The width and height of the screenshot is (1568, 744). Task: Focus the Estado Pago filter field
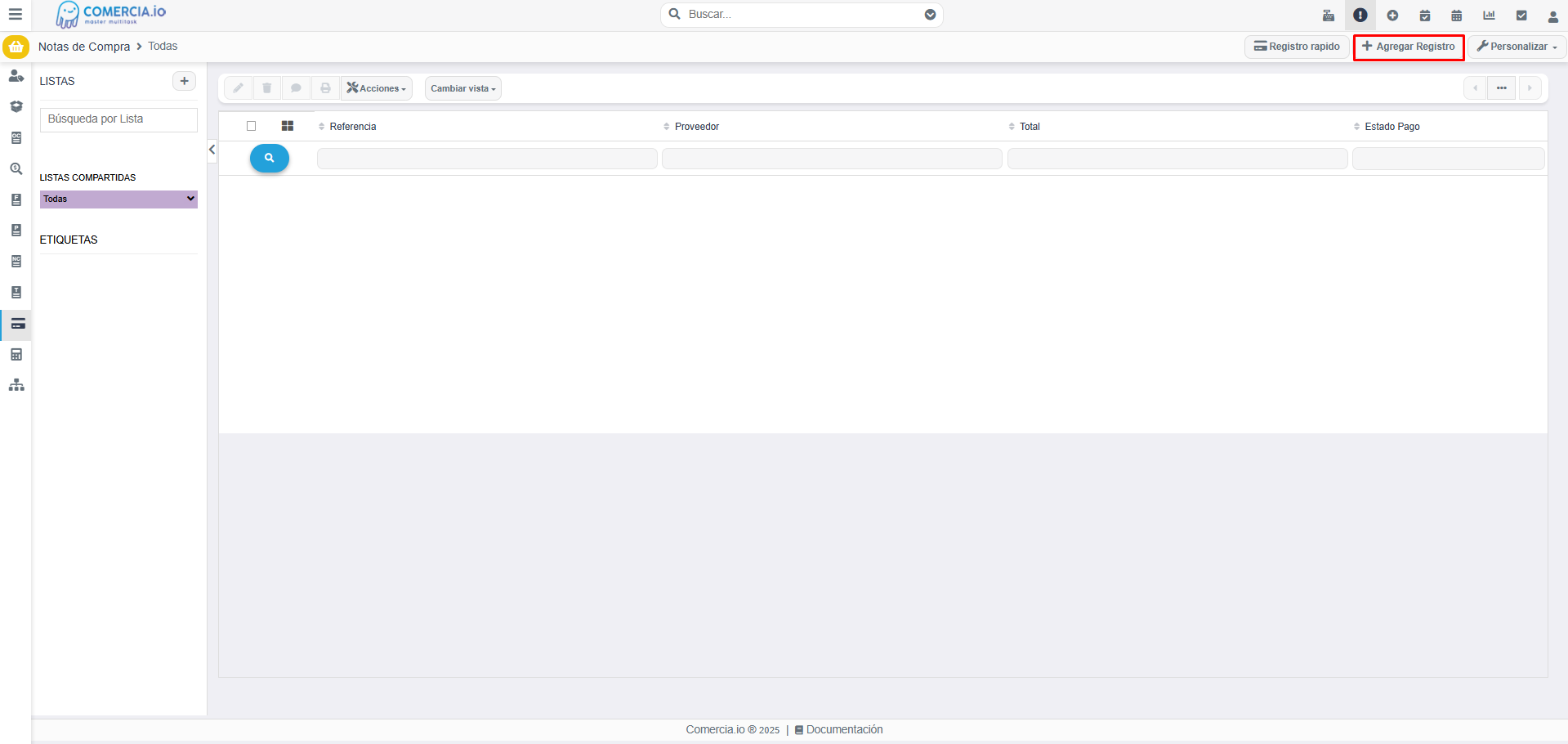point(1449,159)
